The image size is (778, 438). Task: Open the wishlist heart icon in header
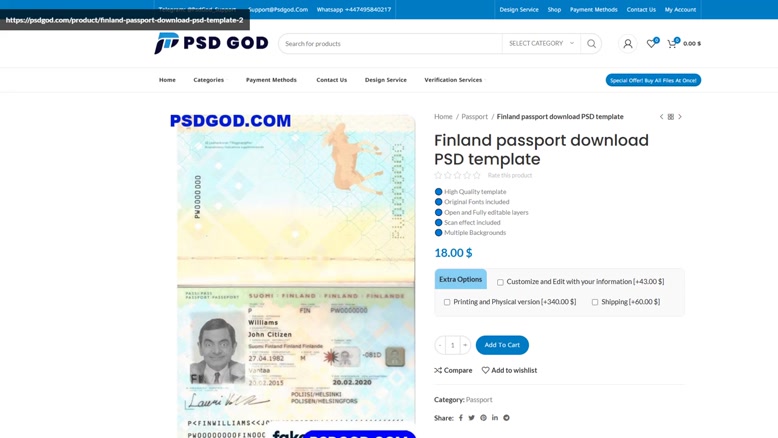[651, 44]
